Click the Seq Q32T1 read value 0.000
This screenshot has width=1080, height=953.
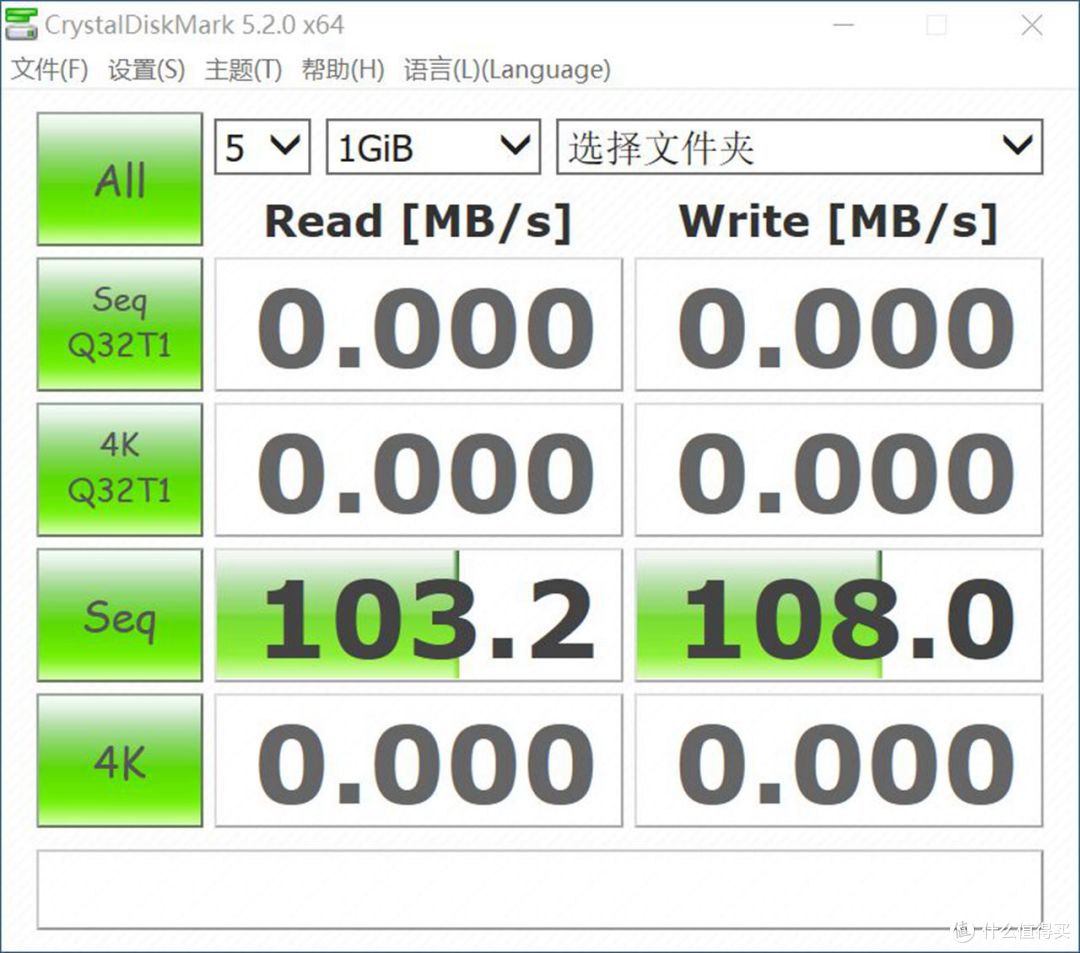click(x=419, y=324)
